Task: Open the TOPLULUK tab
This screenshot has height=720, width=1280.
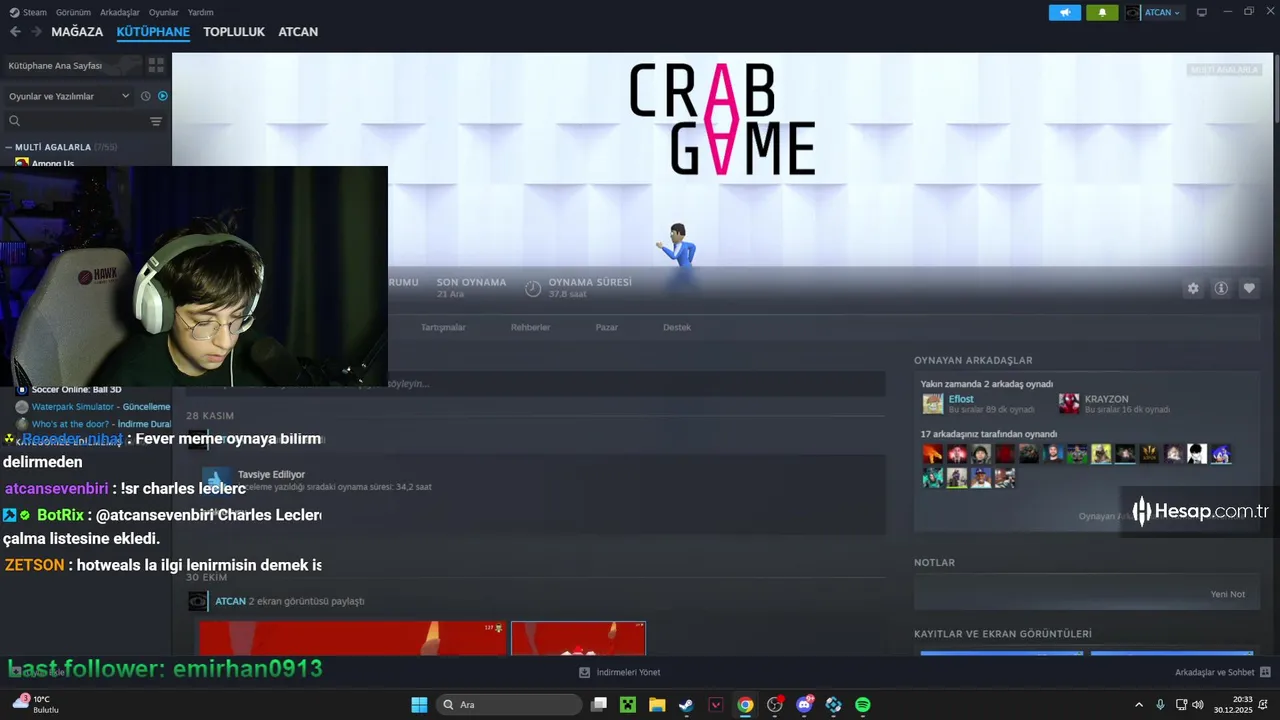Action: point(234,32)
